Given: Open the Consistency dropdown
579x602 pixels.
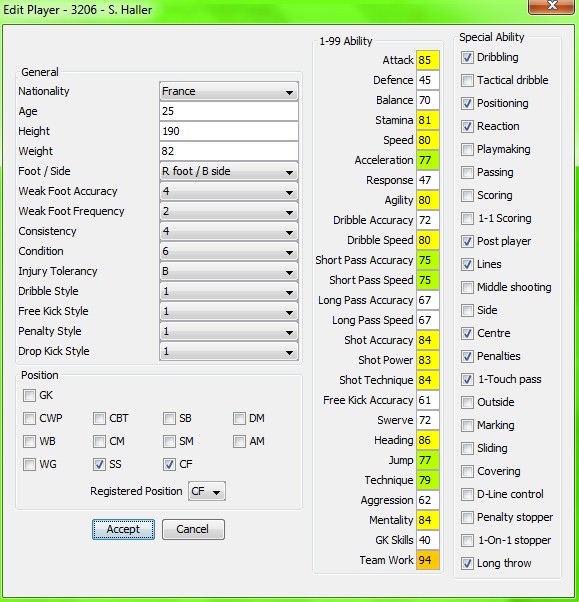Looking at the screenshot, I should pyautogui.click(x=229, y=231).
